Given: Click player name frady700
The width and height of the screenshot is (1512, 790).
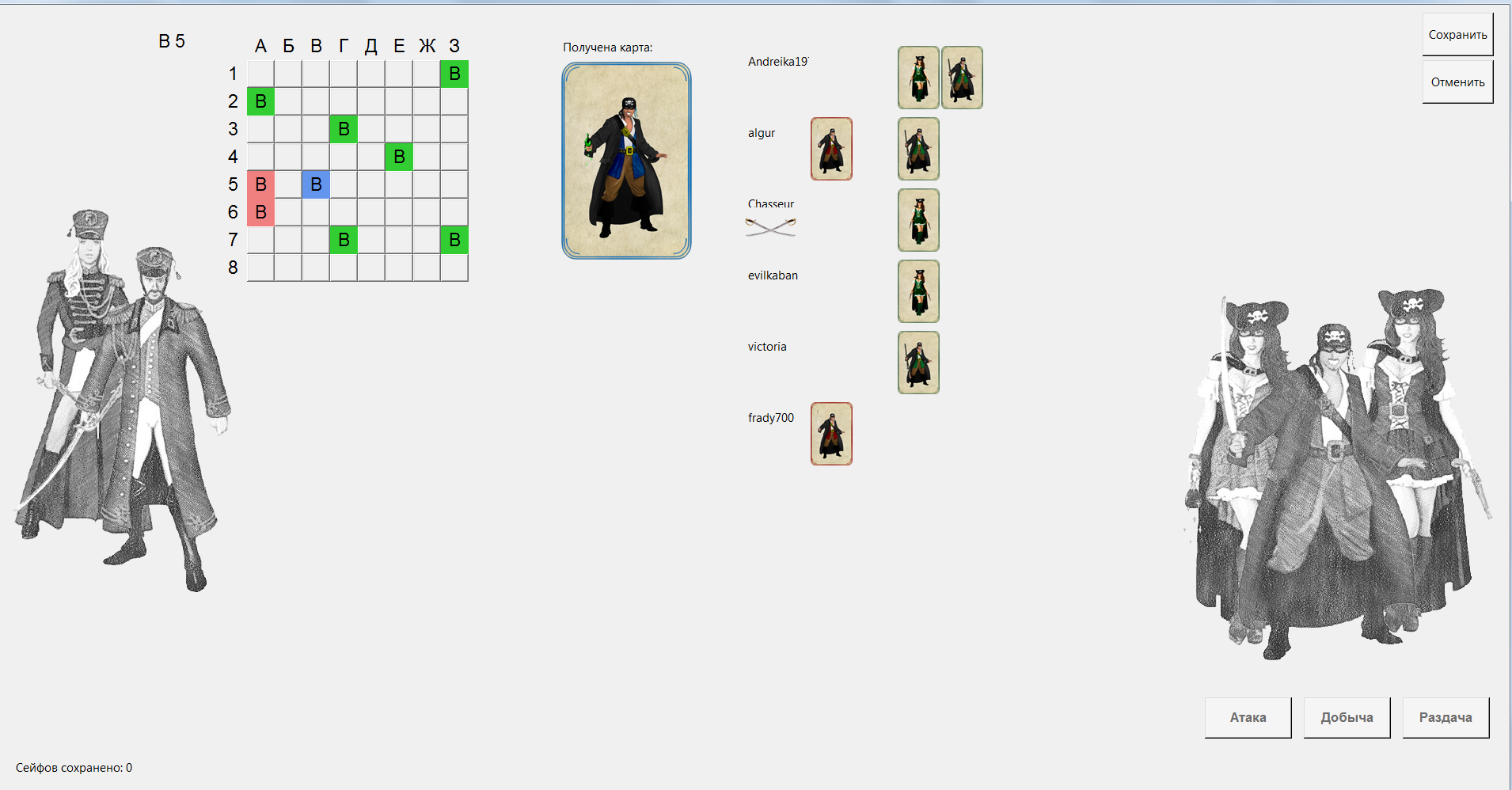Looking at the screenshot, I should pyautogui.click(x=771, y=418).
